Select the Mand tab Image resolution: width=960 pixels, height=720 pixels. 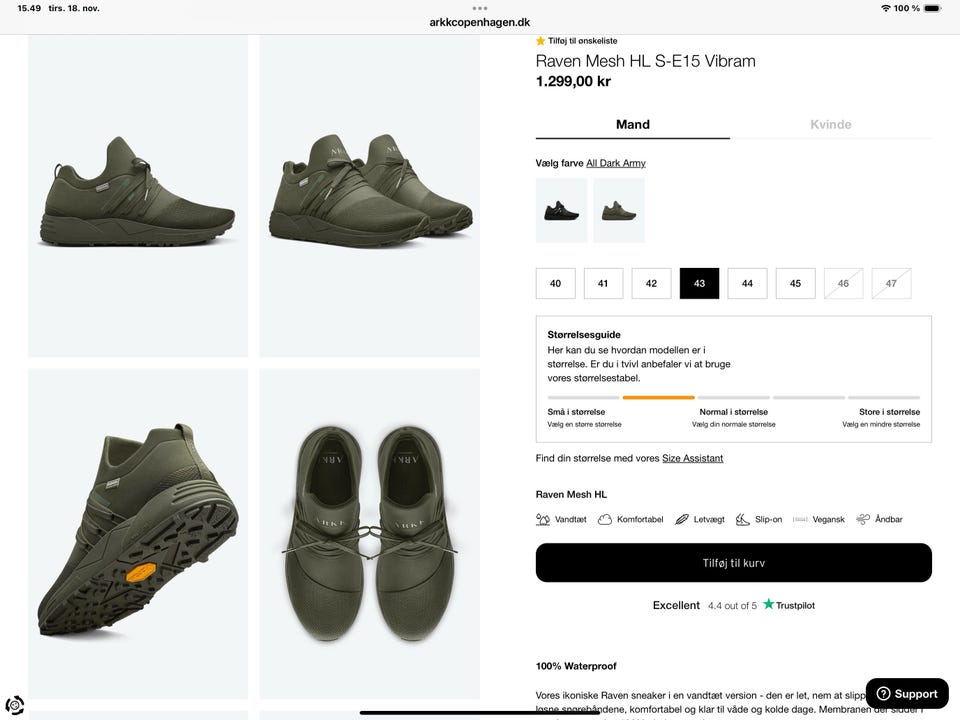[633, 125]
